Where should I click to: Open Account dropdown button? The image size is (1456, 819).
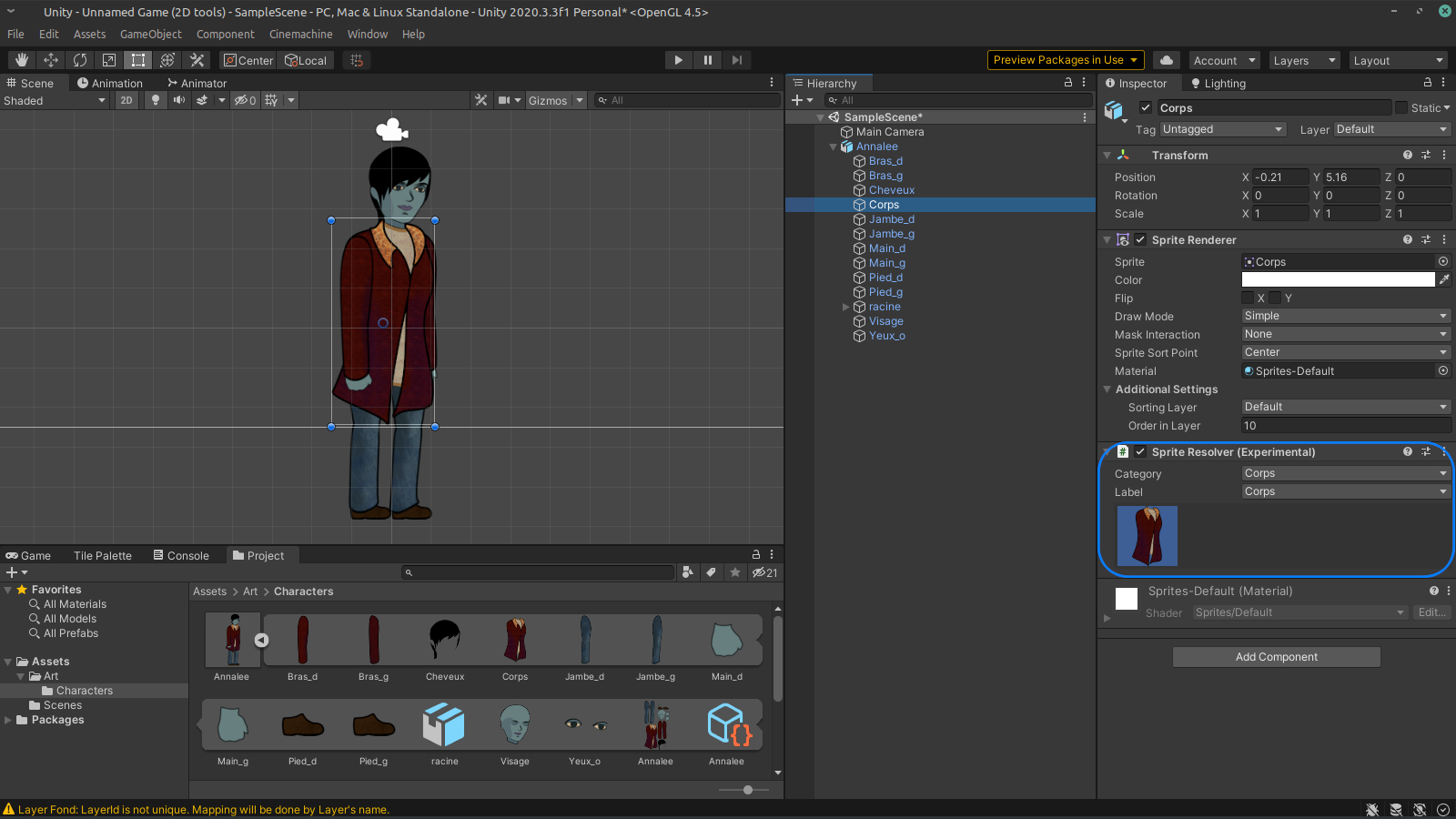1224,60
